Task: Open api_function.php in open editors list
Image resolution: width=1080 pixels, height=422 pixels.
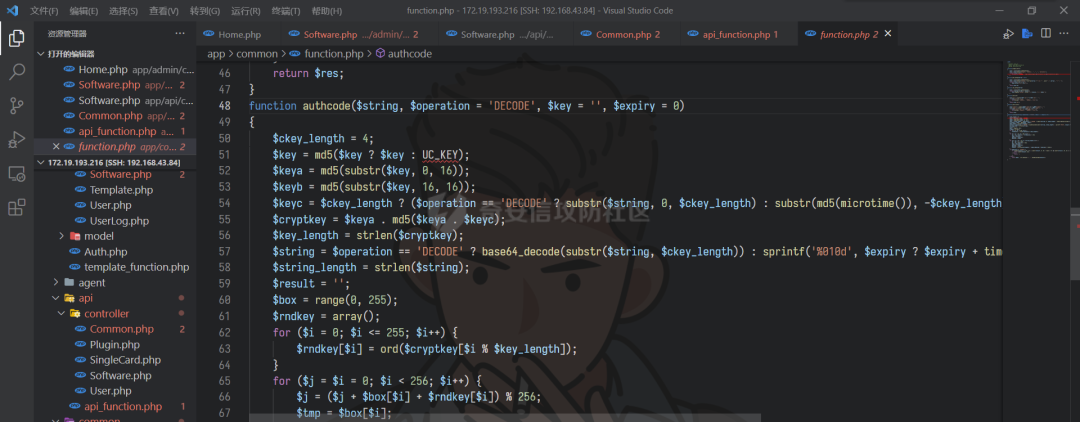Action: (x=115, y=131)
